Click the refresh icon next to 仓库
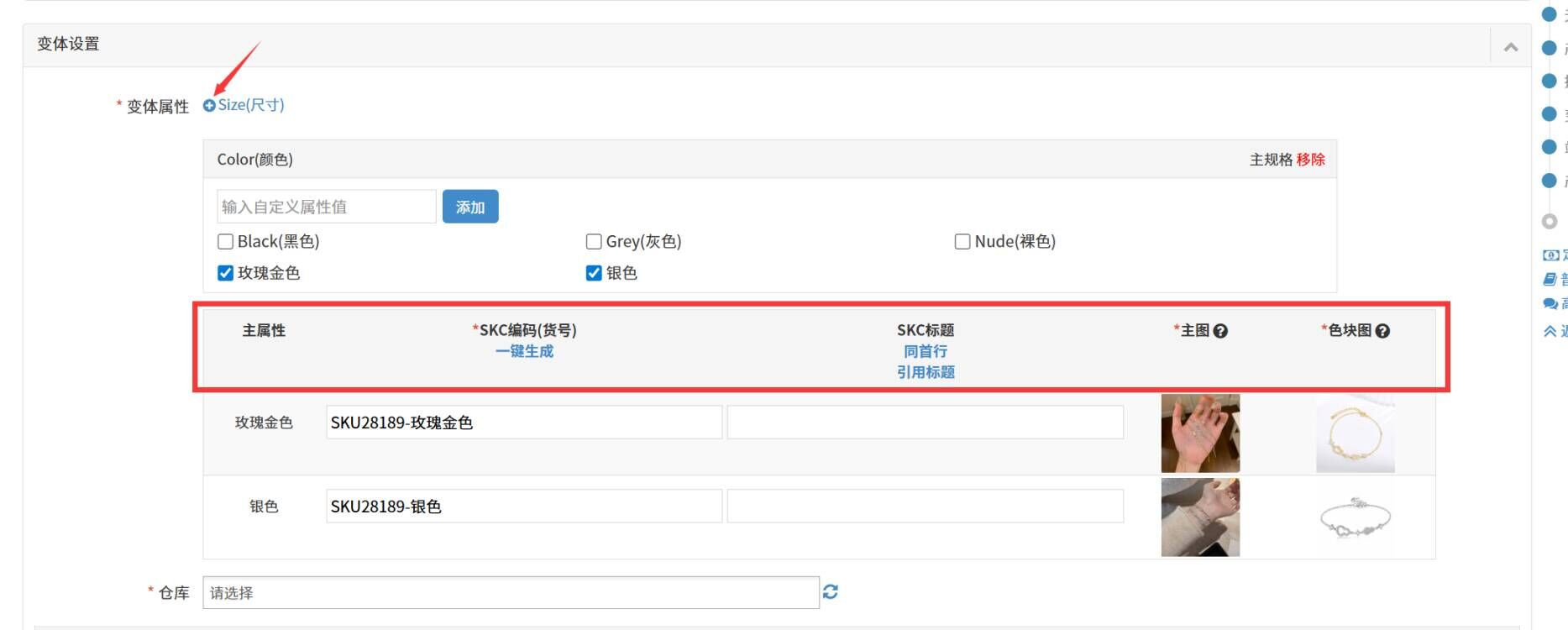Image resolution: width=1568 pixels, height=630 pixels. [831, 592]
